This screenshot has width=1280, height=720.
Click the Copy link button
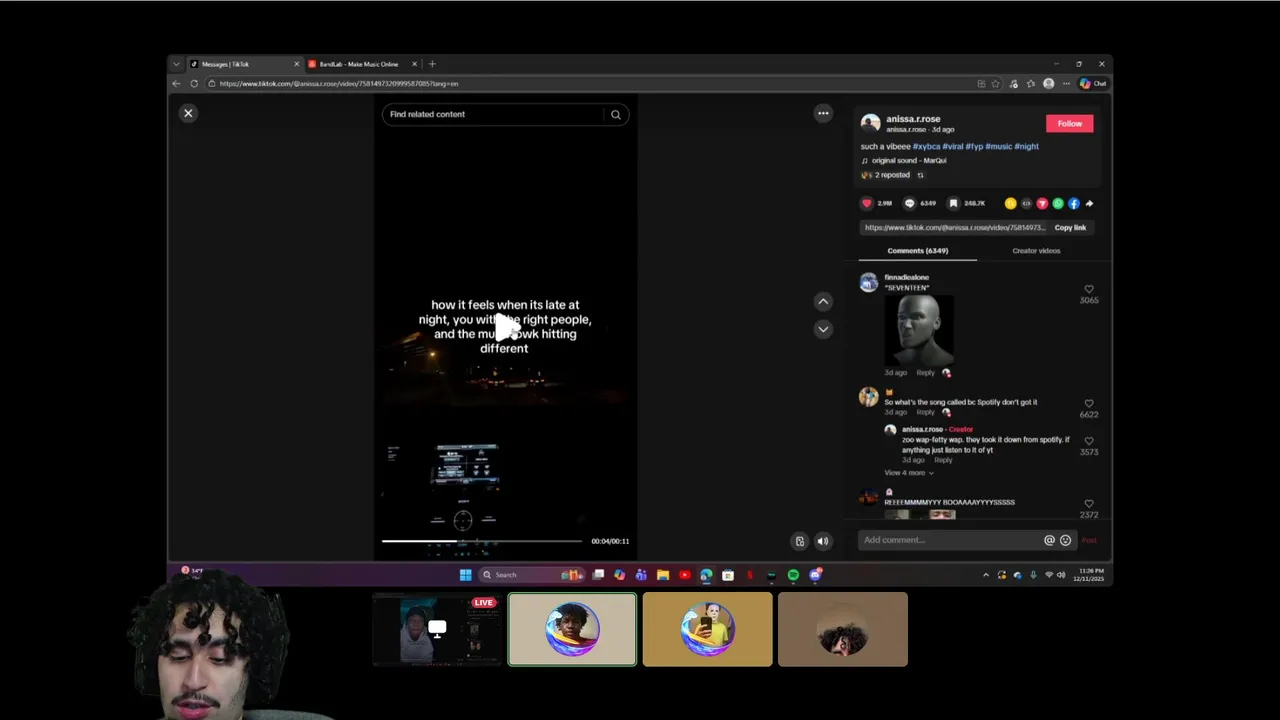point(1070,227)
